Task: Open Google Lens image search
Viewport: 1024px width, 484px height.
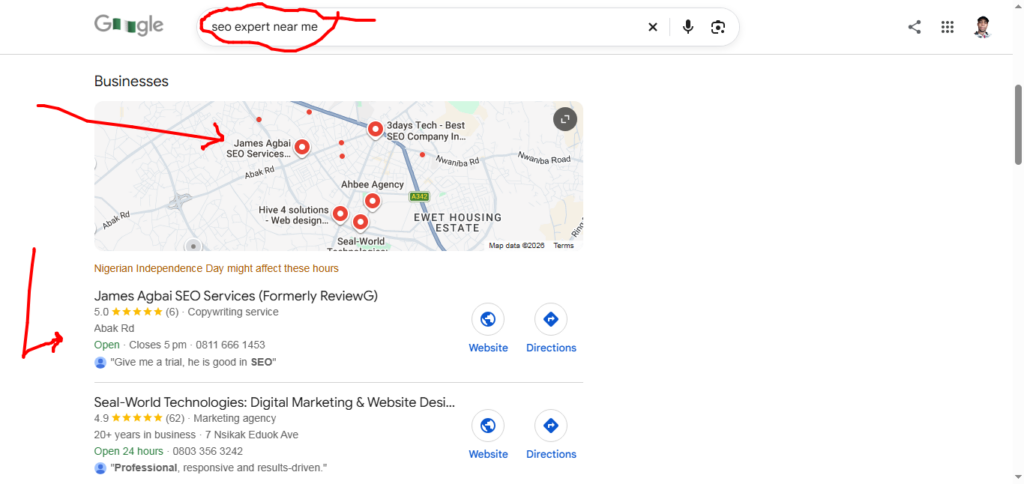Action: click(x=718, y=27)
